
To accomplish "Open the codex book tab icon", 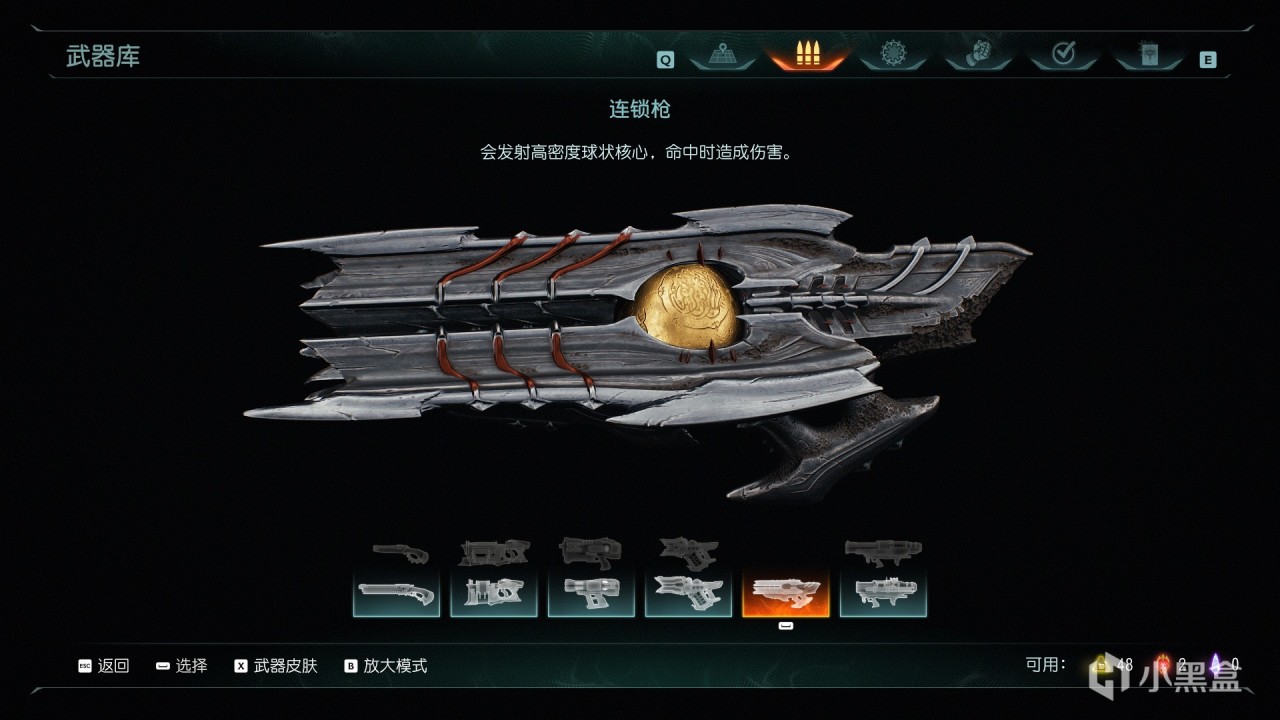I will click(x=1149, y=55).
